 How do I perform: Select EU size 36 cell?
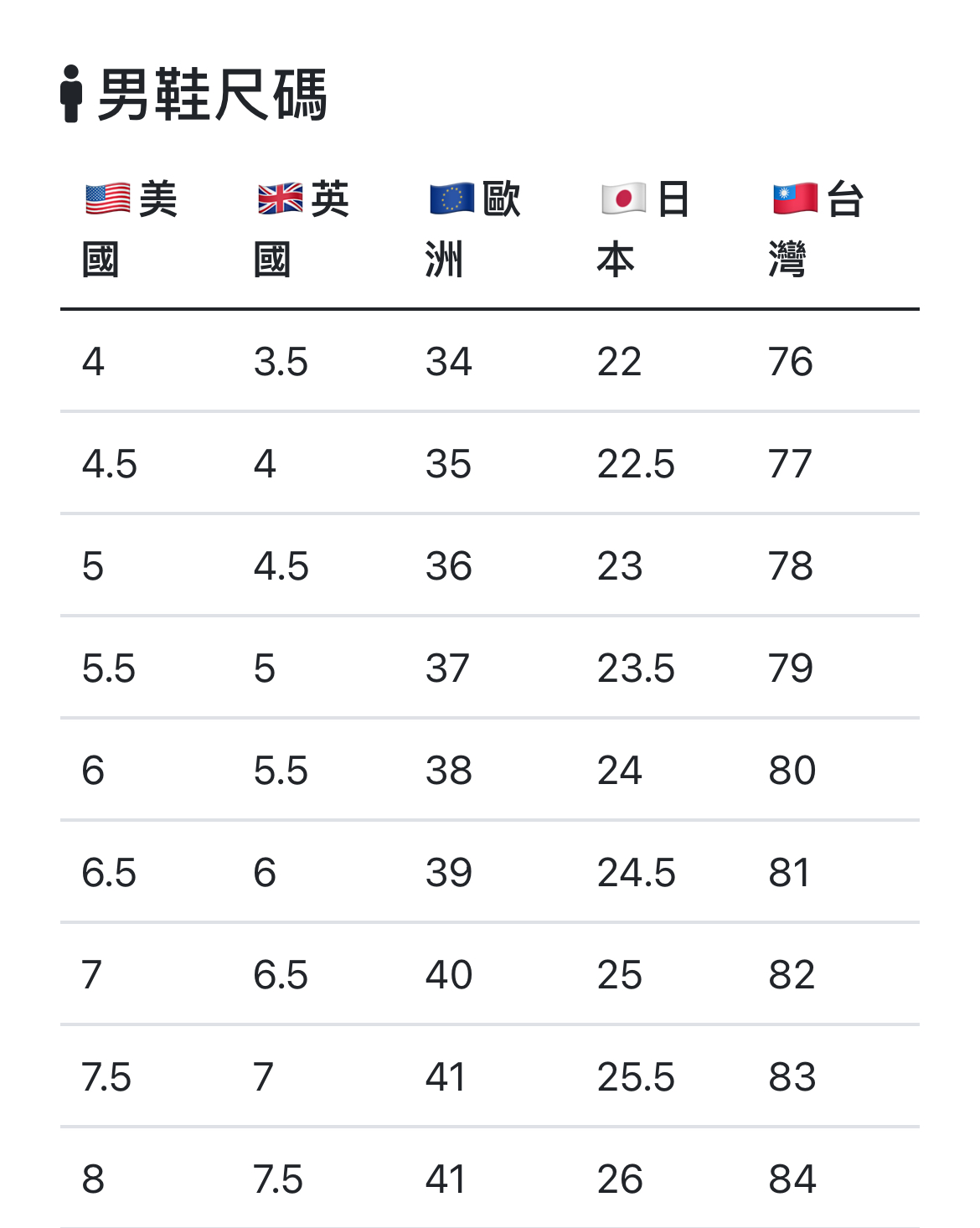pyautogui.click(x=449, y=566)
